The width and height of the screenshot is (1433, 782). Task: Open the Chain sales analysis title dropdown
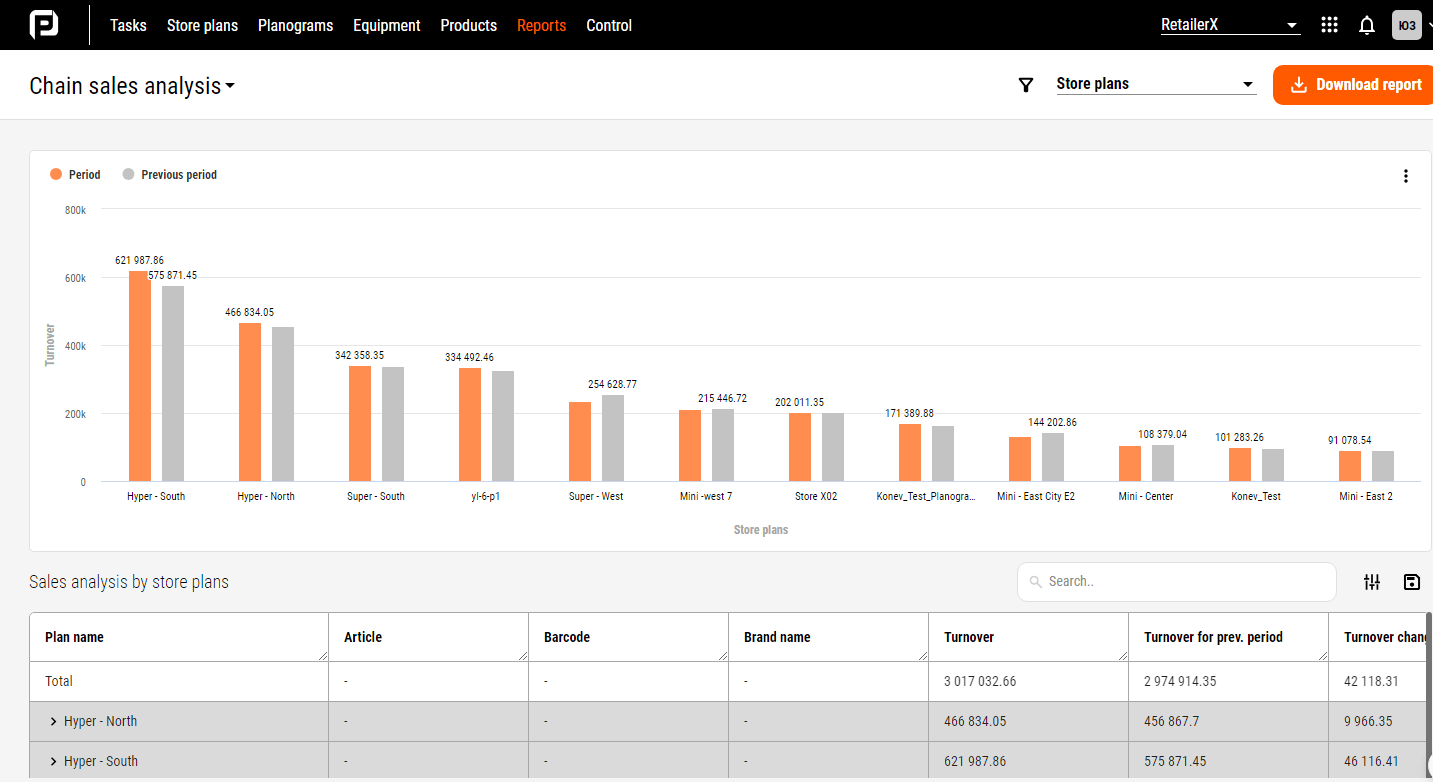[x=131, y=86]
